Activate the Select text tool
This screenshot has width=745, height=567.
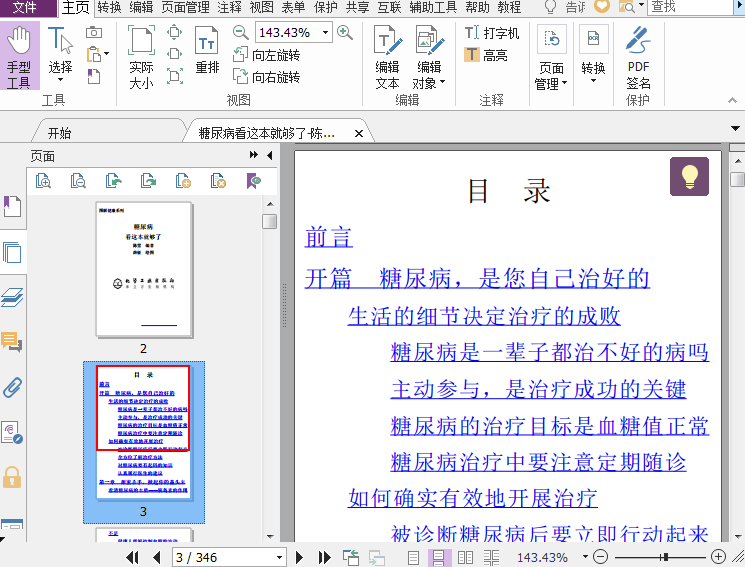60,53
